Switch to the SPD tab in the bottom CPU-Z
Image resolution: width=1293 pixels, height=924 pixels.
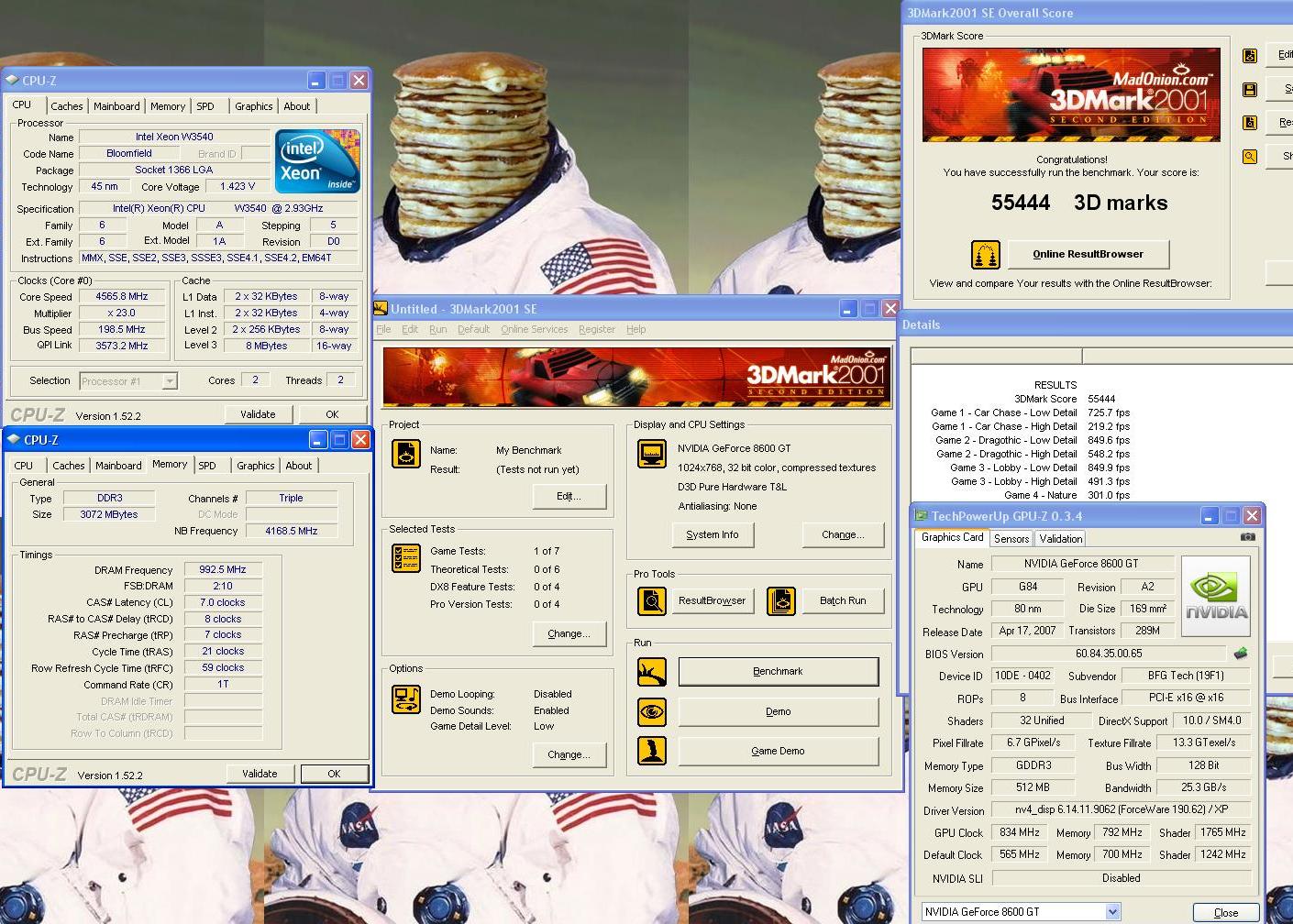pos(207,466)
